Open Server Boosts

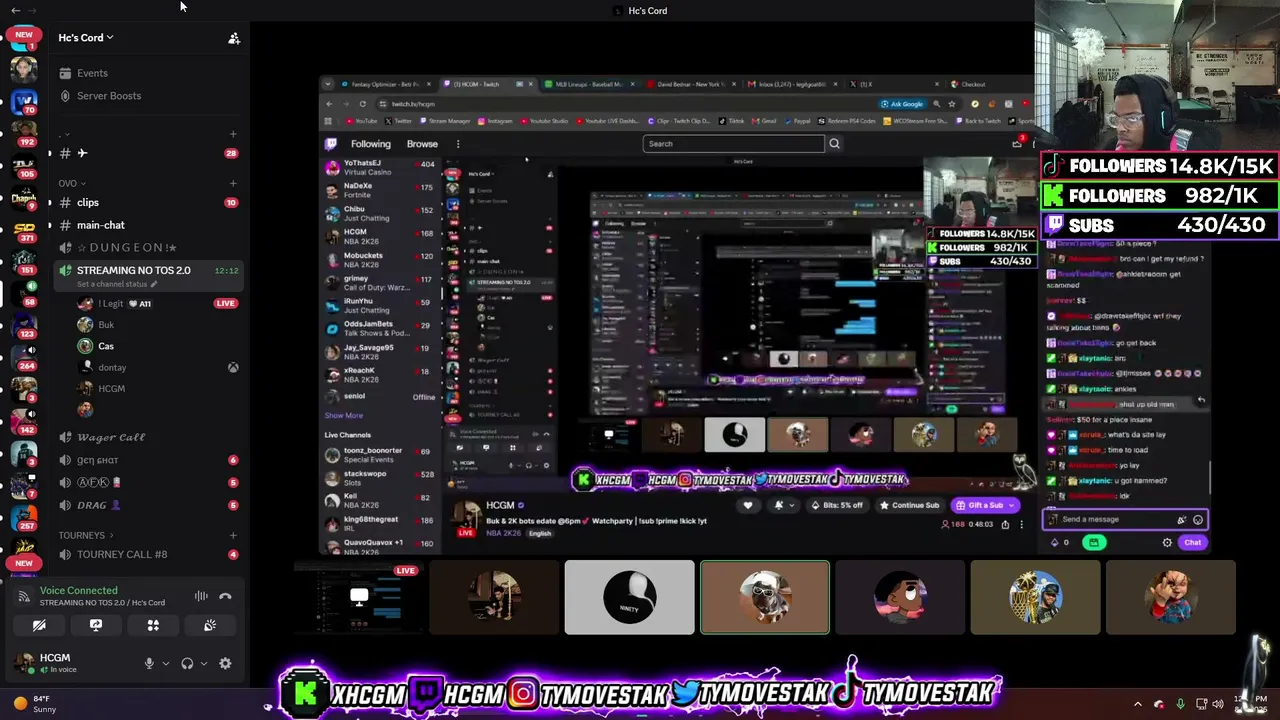coord(109,96)
